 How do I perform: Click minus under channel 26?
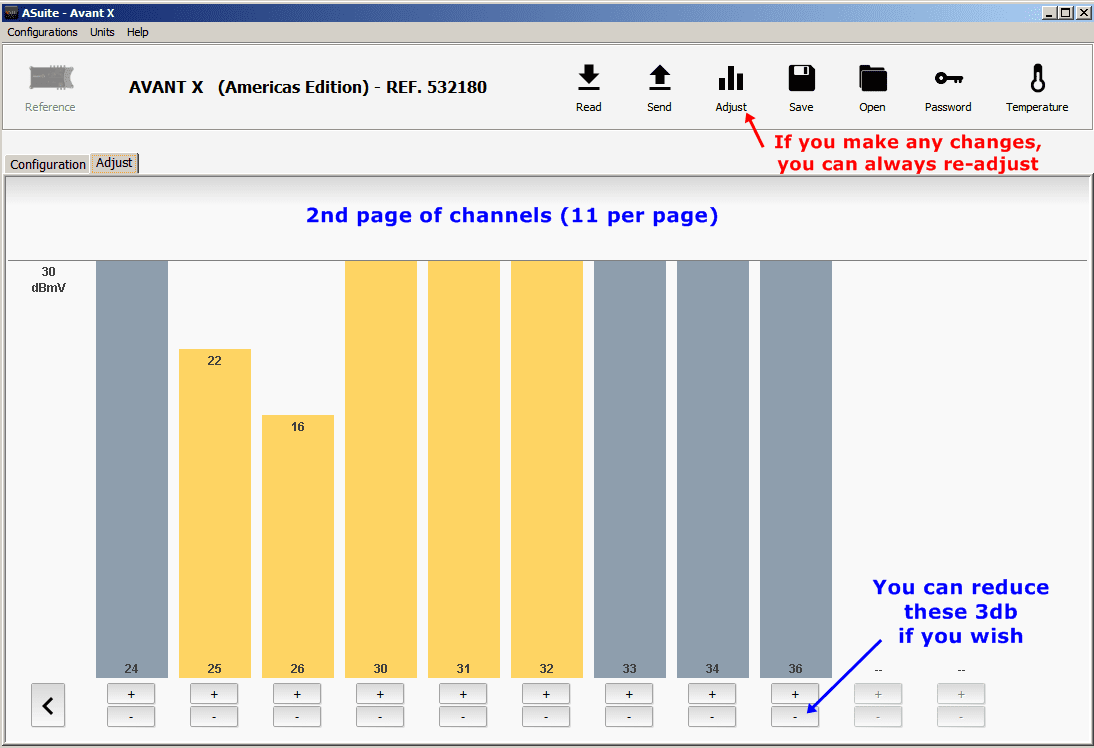pos(297,717)
